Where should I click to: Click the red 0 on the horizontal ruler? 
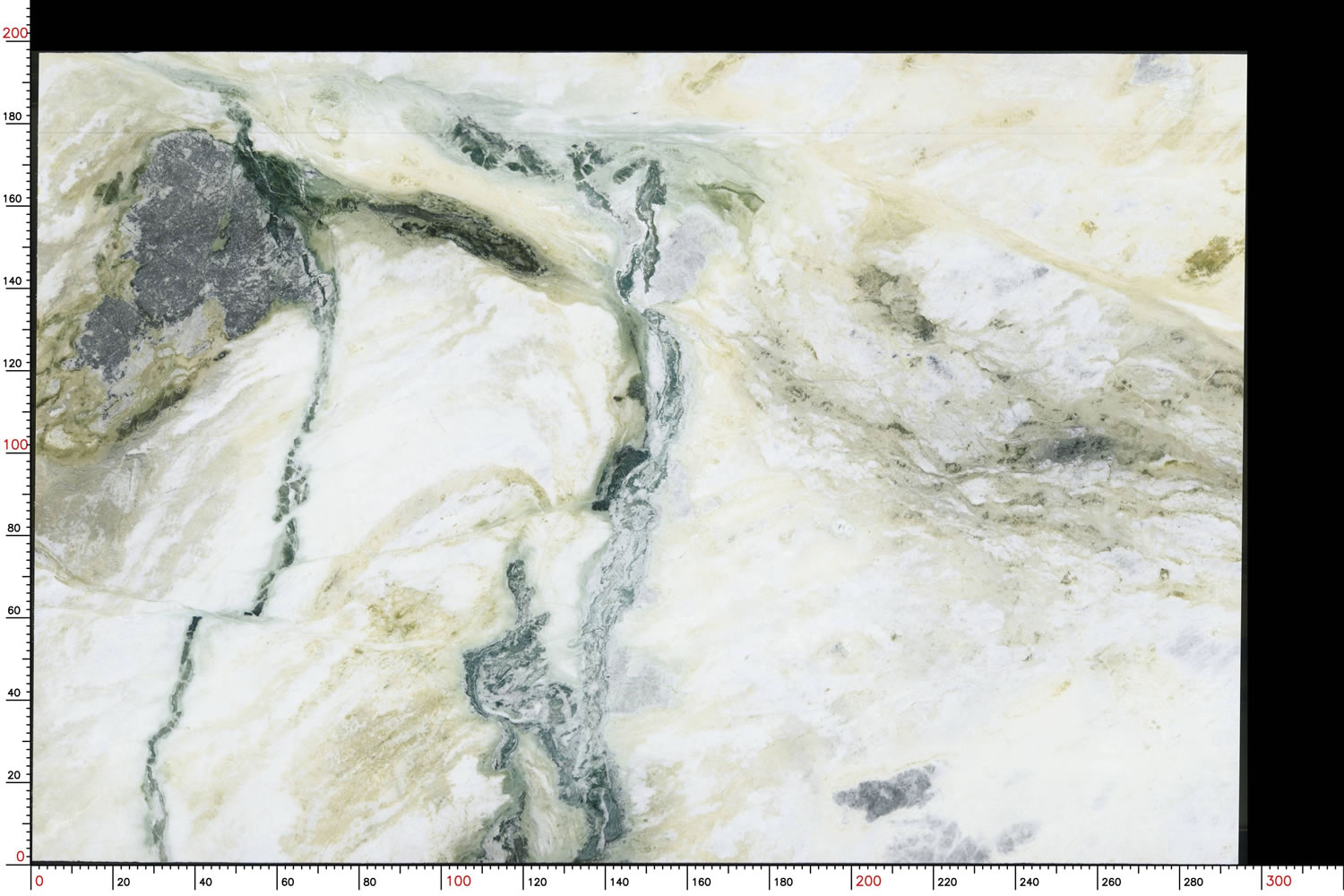39,881
